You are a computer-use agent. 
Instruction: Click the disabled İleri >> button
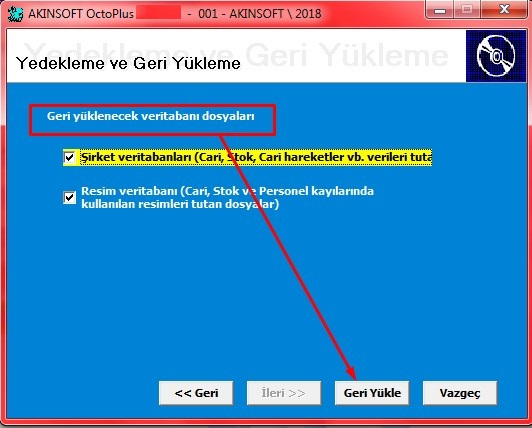pos(284,393)
